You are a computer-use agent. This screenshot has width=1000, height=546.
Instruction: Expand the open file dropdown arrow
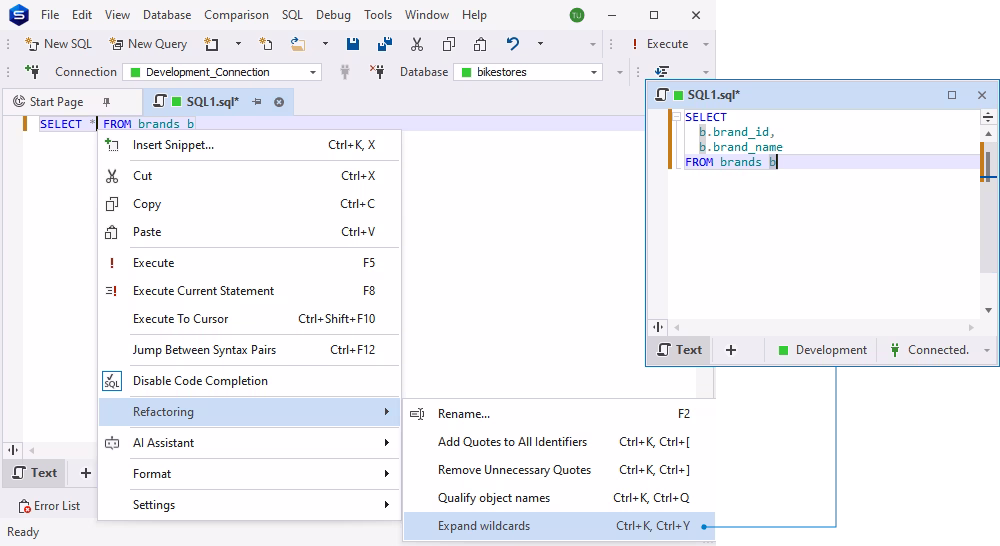click(325, 44)
